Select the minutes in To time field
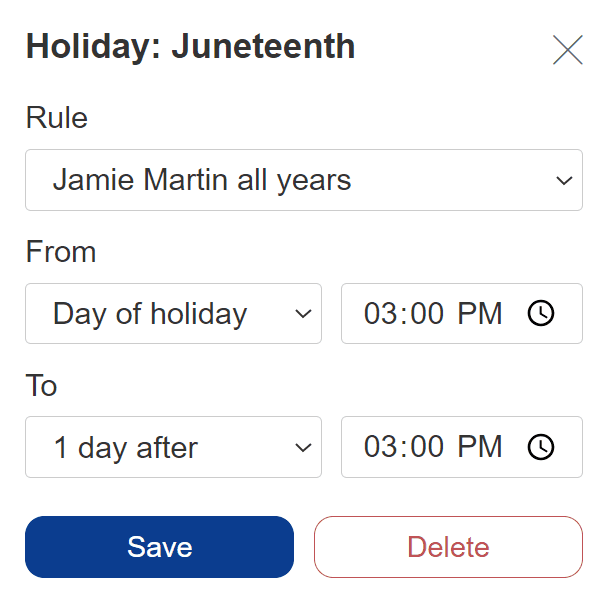This screenshot has width=609, height=604. (427, 447)
